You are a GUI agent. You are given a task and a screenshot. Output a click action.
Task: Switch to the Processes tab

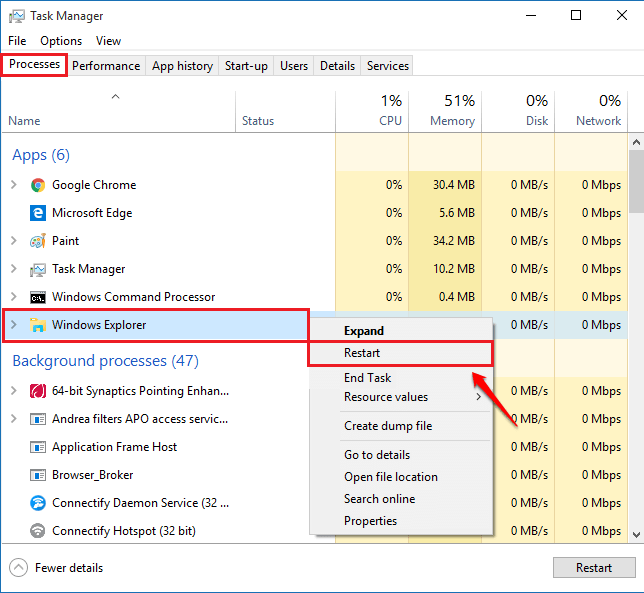(x=34, y=64)
